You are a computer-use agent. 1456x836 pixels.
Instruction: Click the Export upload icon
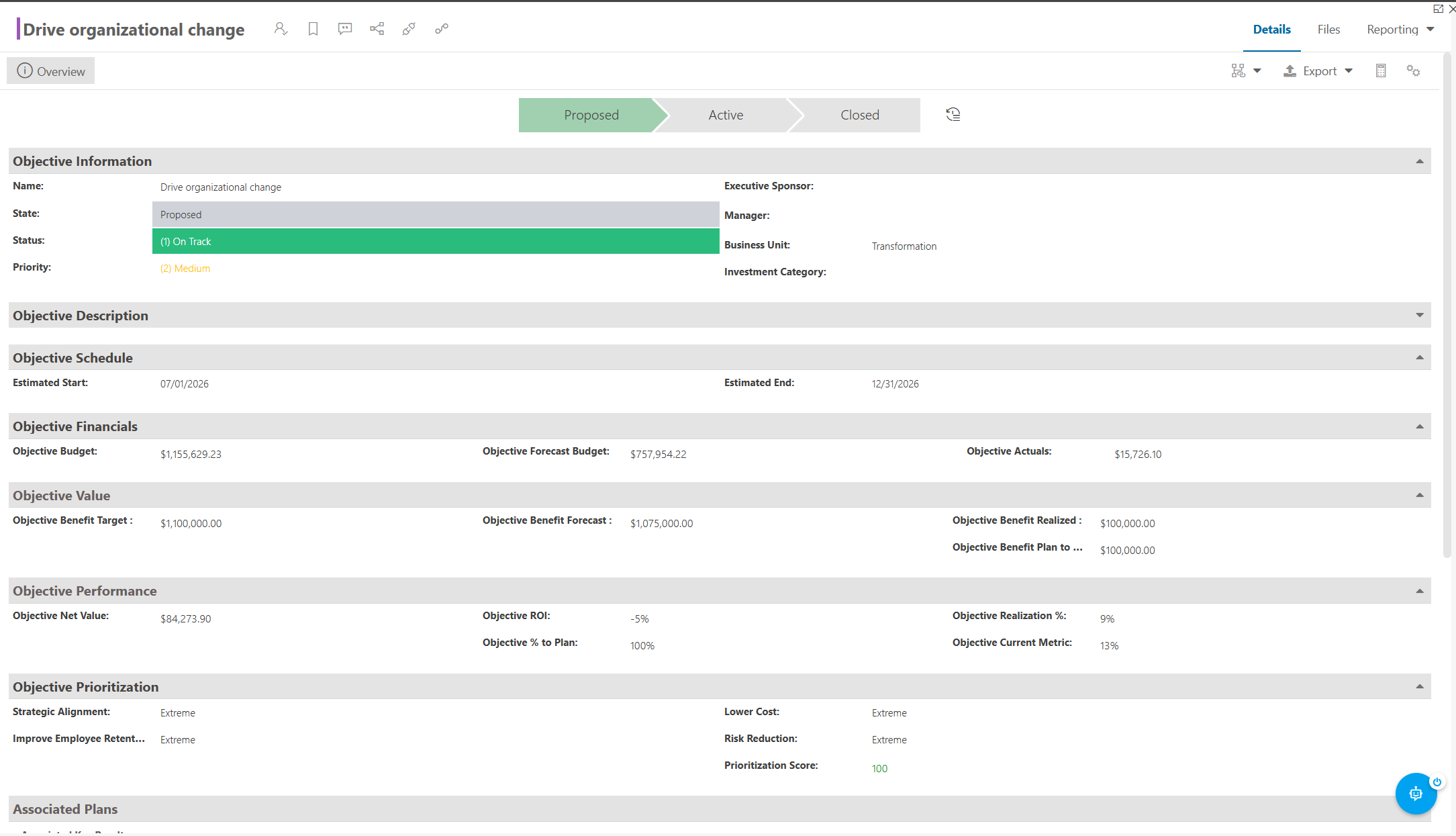click(1290, 71)
